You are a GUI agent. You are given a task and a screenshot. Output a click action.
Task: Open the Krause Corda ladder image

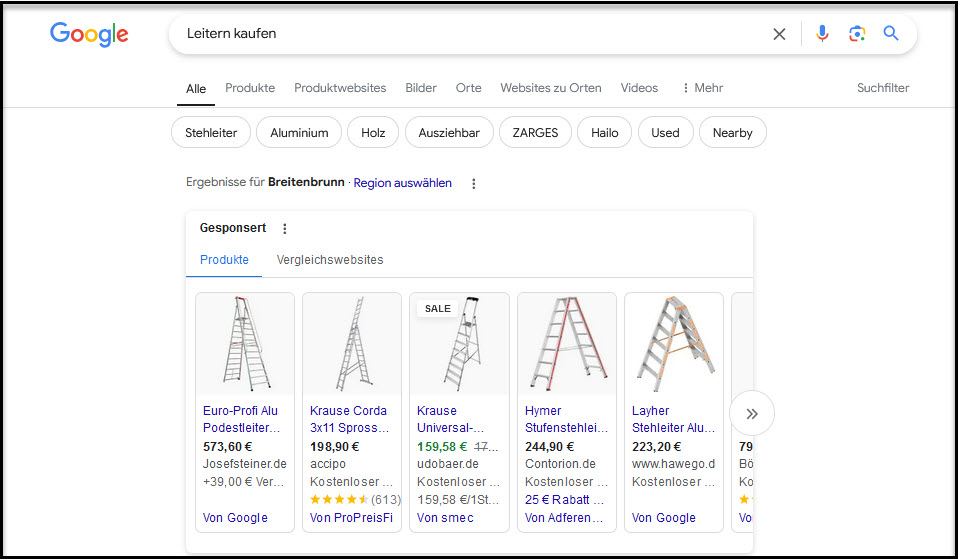[x=352, y=344]
